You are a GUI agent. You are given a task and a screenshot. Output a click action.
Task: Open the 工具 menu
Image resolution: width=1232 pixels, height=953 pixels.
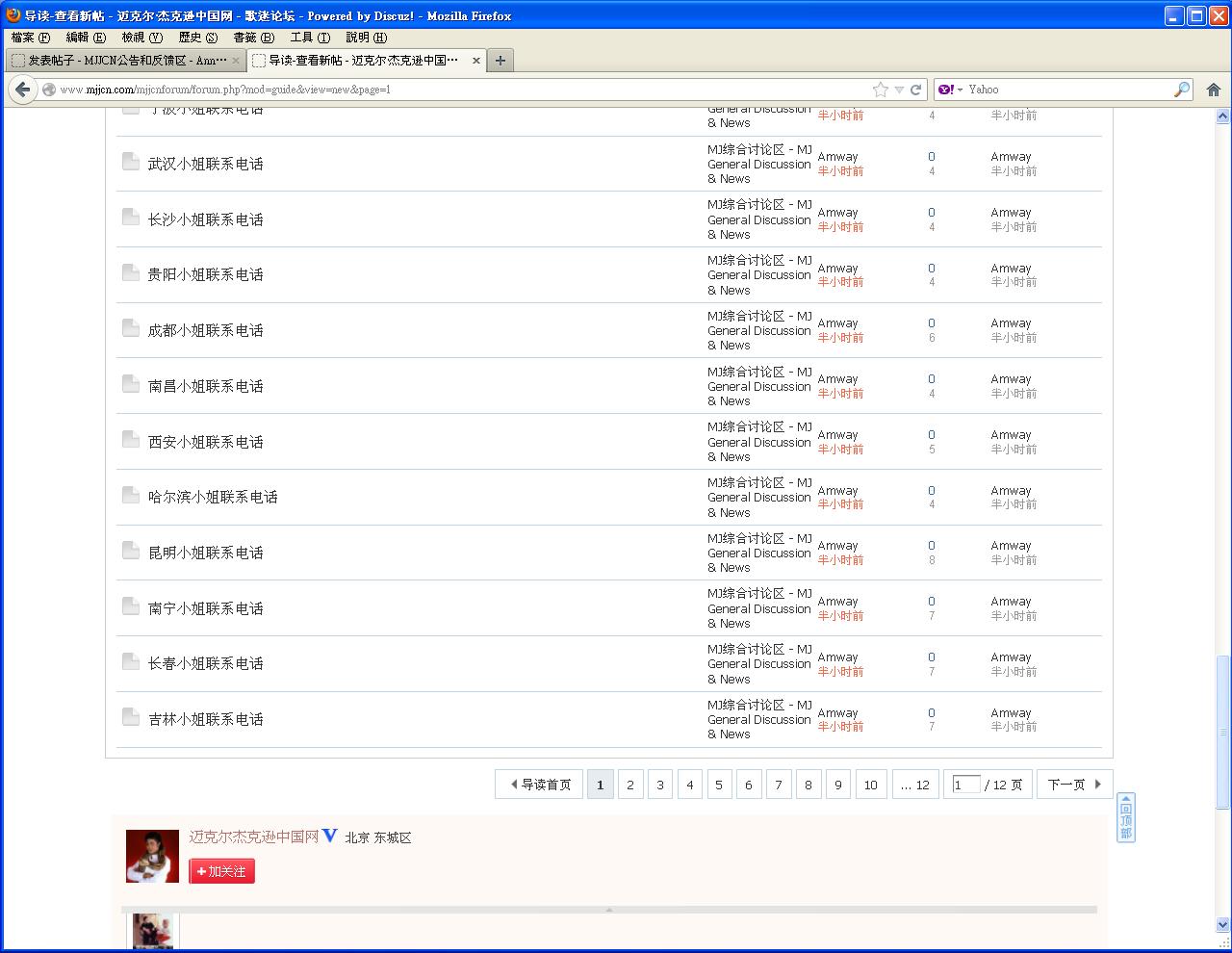310,38
